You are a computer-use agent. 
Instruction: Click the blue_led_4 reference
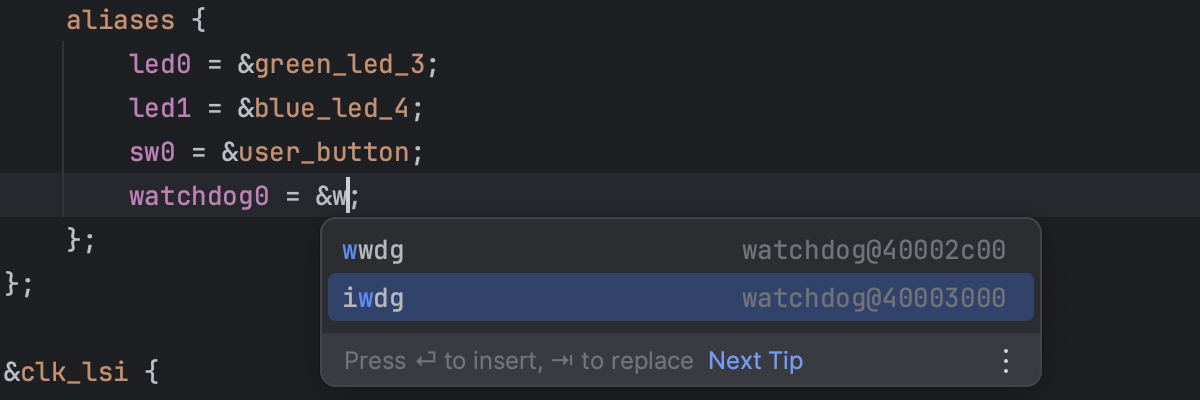(331, 108)
